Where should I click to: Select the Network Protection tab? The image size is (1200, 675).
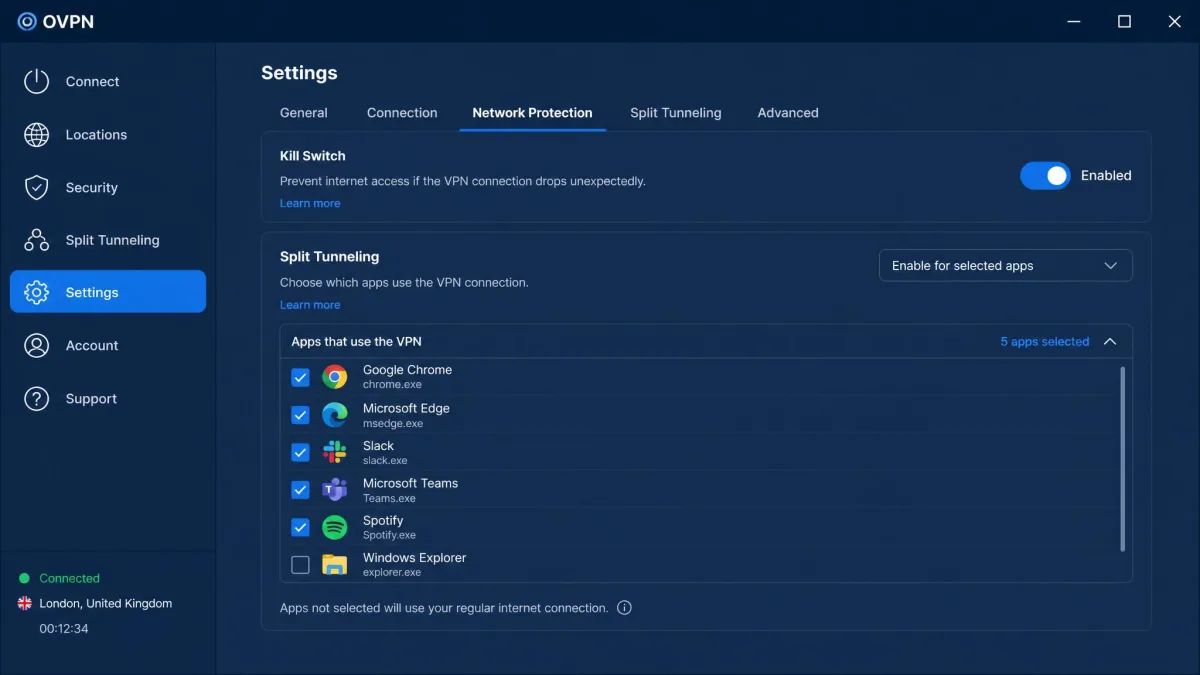532,113
